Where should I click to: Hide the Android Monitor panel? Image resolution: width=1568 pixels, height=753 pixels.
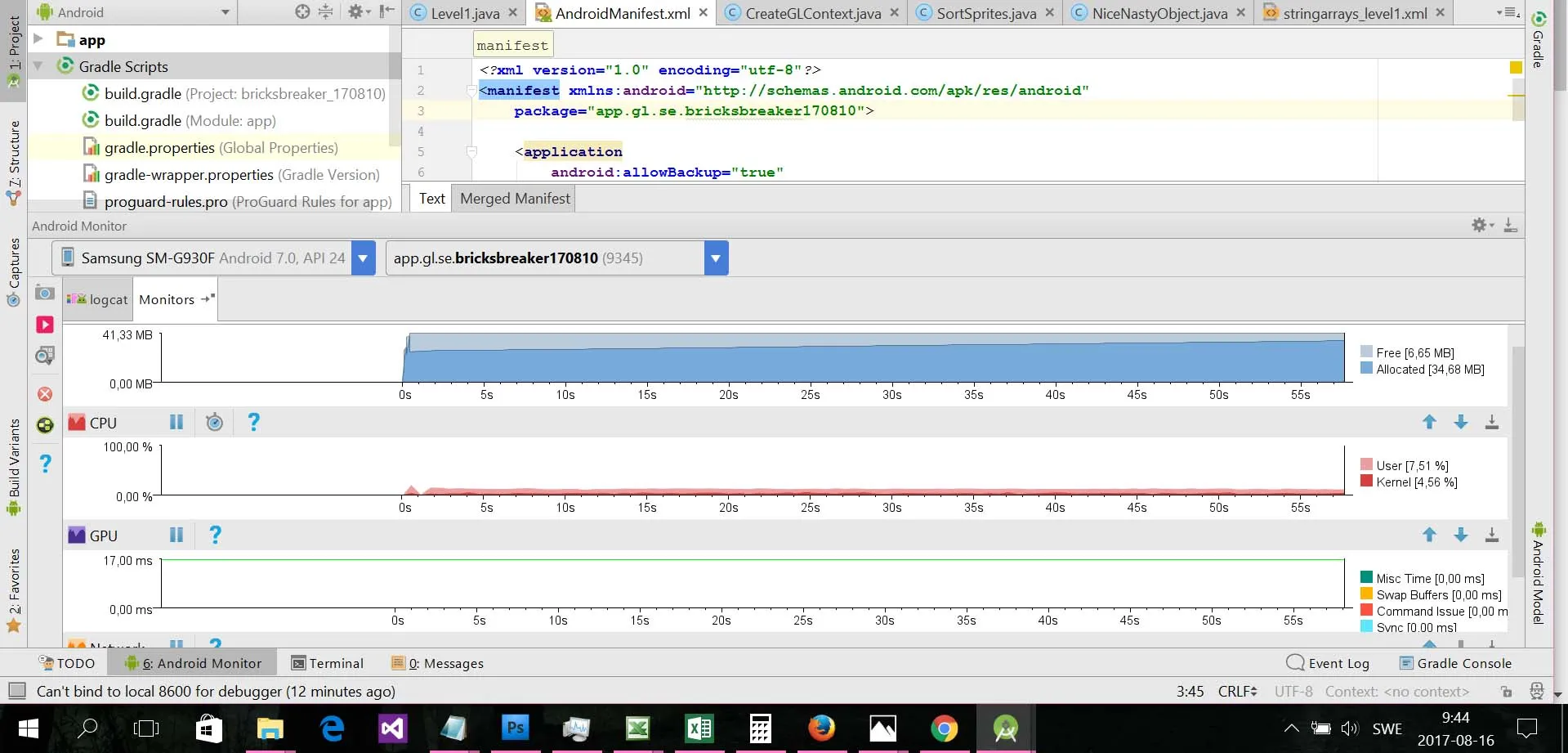1510,225
